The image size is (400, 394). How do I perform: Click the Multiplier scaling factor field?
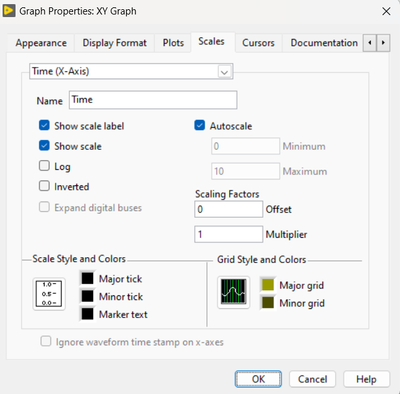pyautogui.click(x=228, y=234)
